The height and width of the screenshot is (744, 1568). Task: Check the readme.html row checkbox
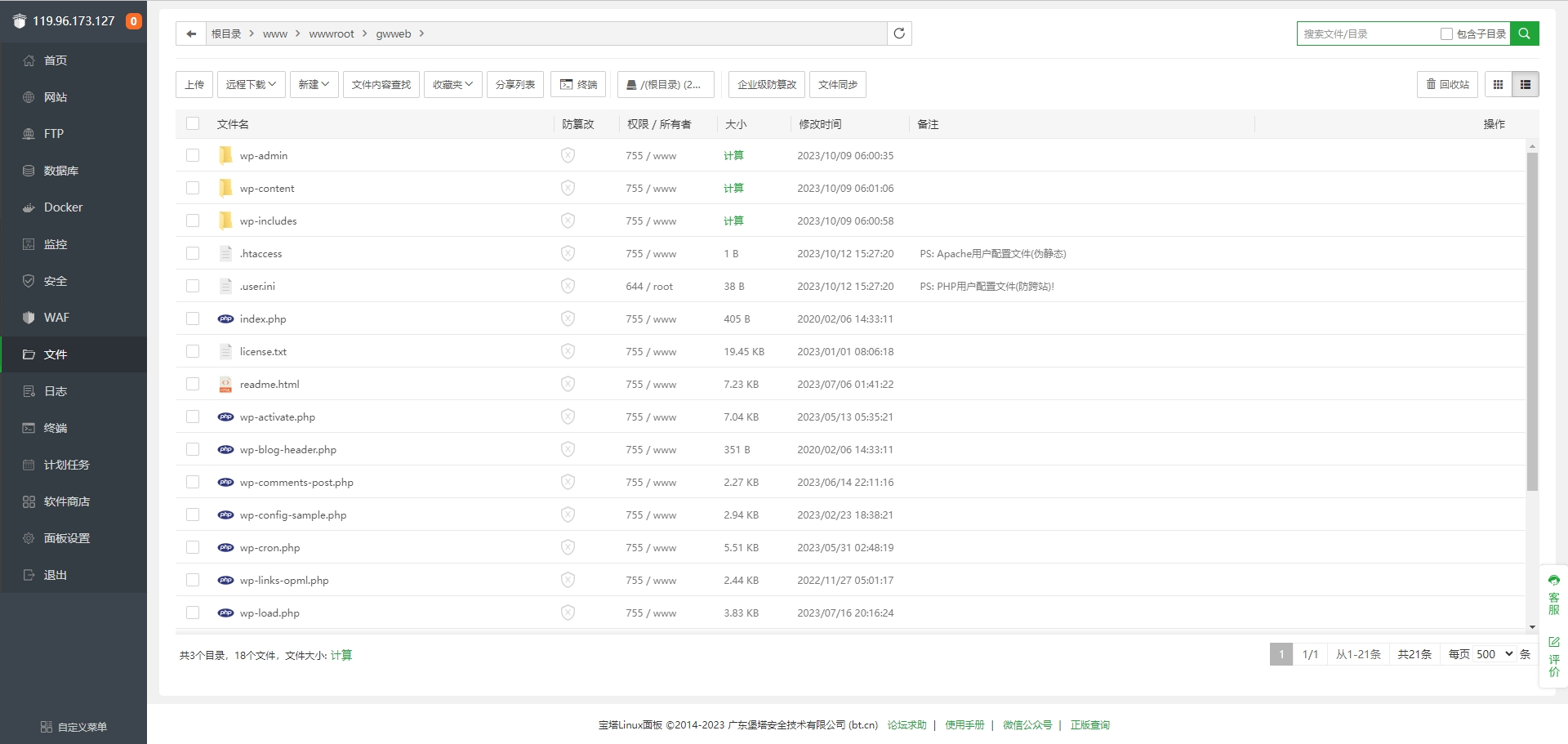point(193,384)
